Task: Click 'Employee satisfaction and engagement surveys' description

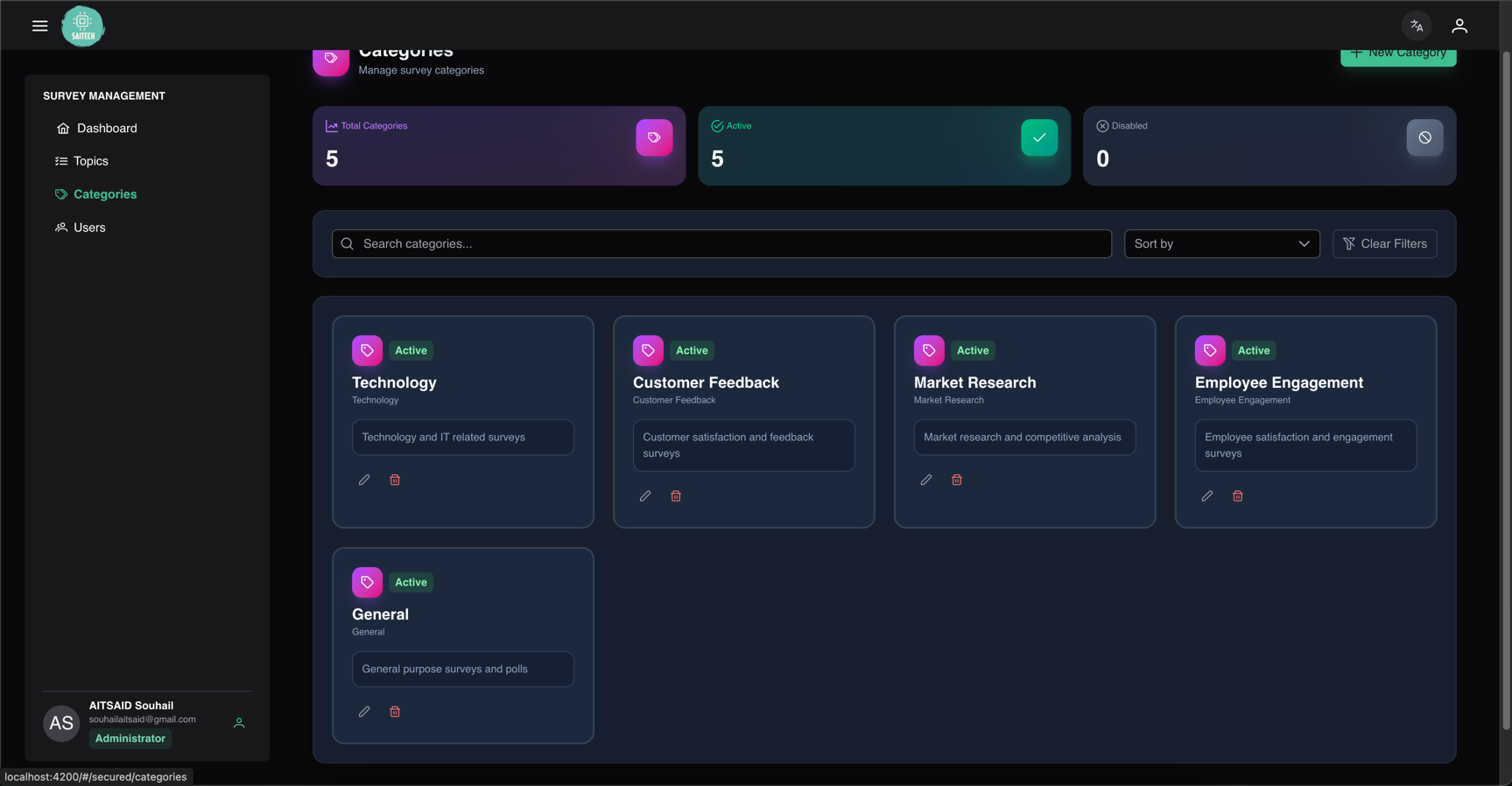Action: [1298, 446]
